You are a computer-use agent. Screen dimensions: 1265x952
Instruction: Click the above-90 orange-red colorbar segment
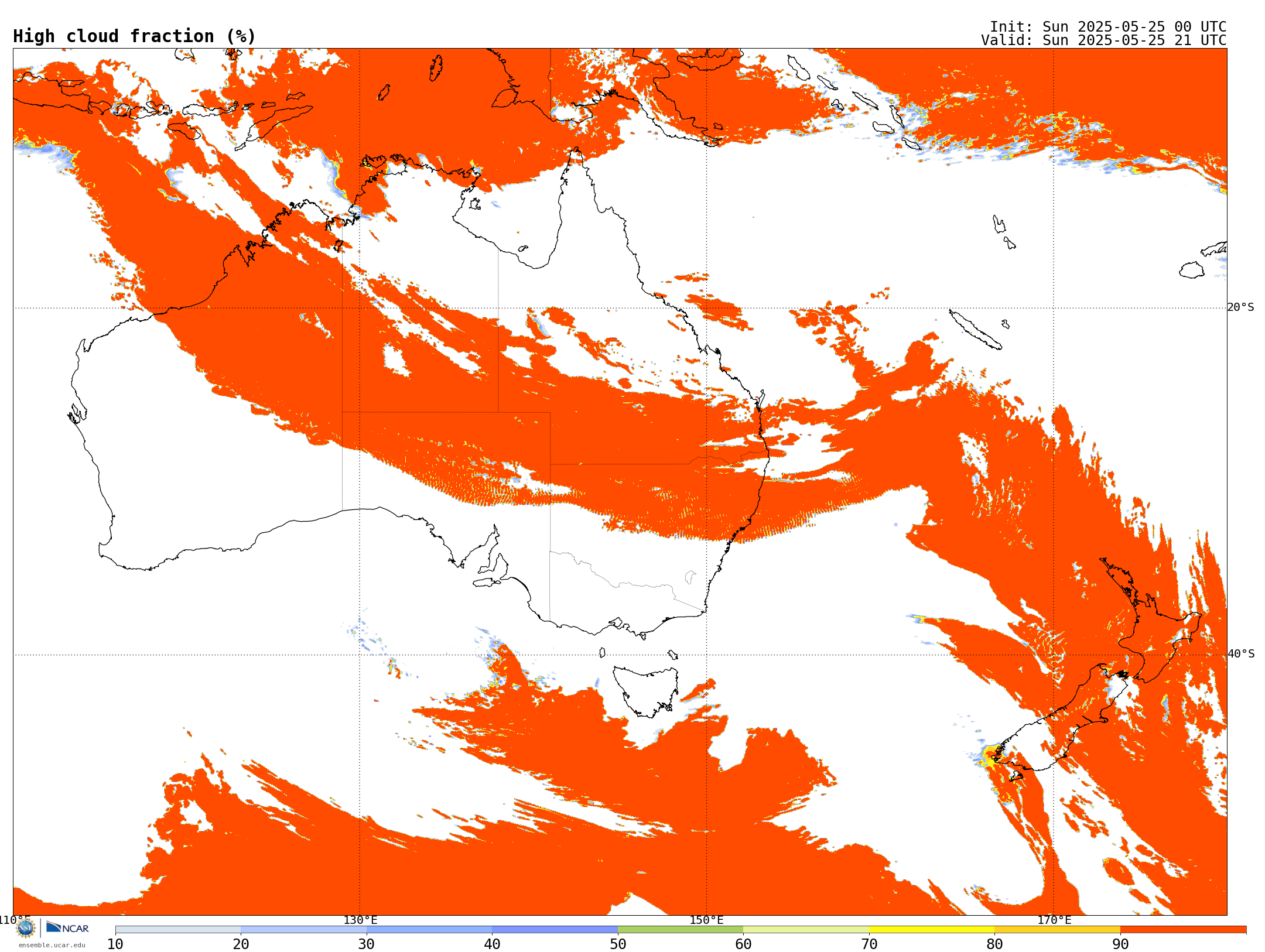tap(1183, 930)
